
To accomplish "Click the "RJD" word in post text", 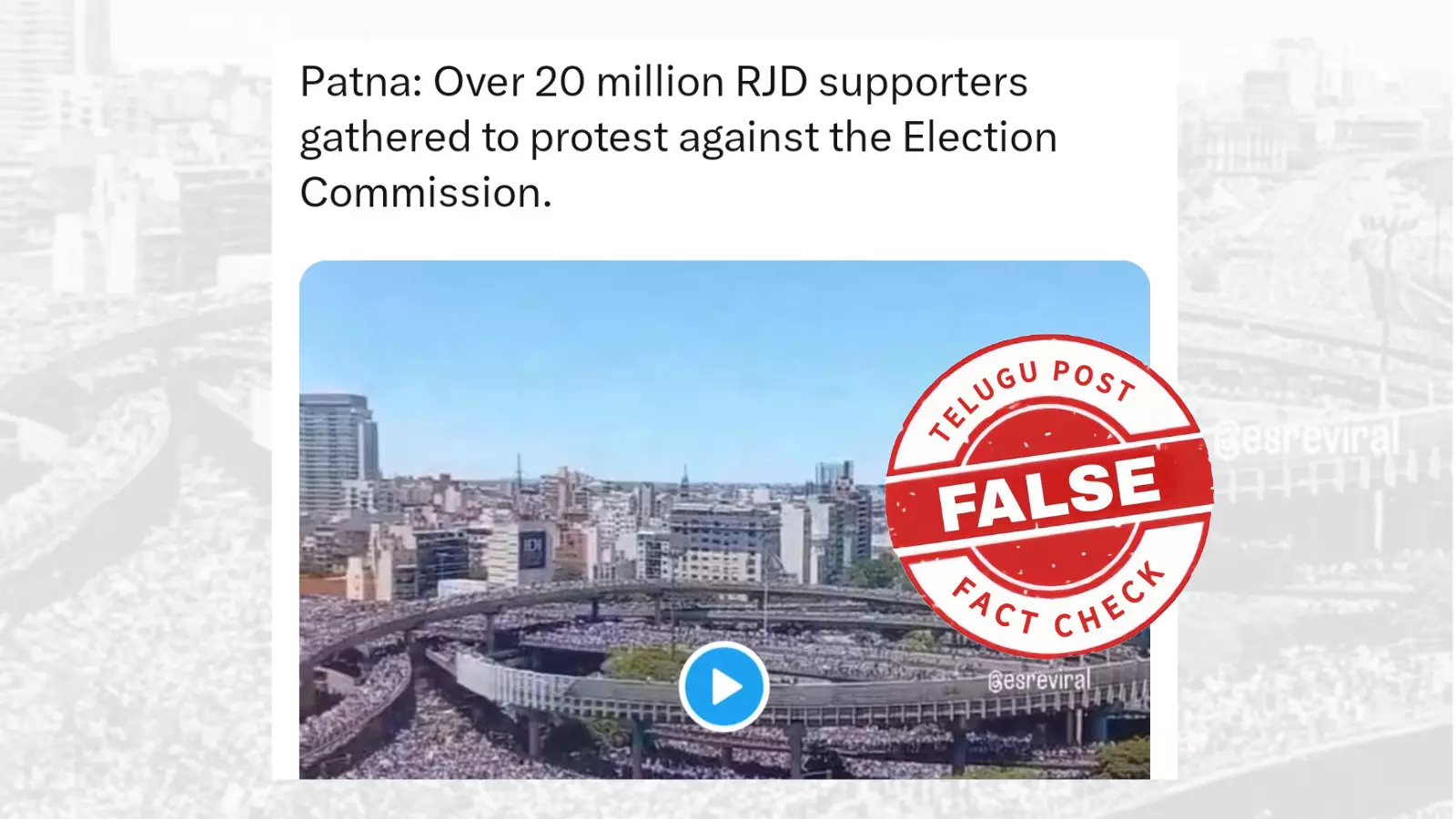I will click(772, 82).
